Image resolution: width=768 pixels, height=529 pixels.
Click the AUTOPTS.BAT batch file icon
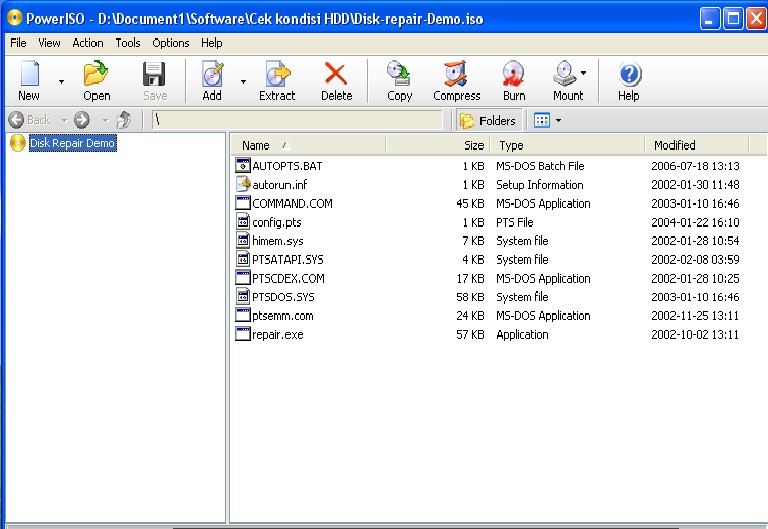(243, 165)
